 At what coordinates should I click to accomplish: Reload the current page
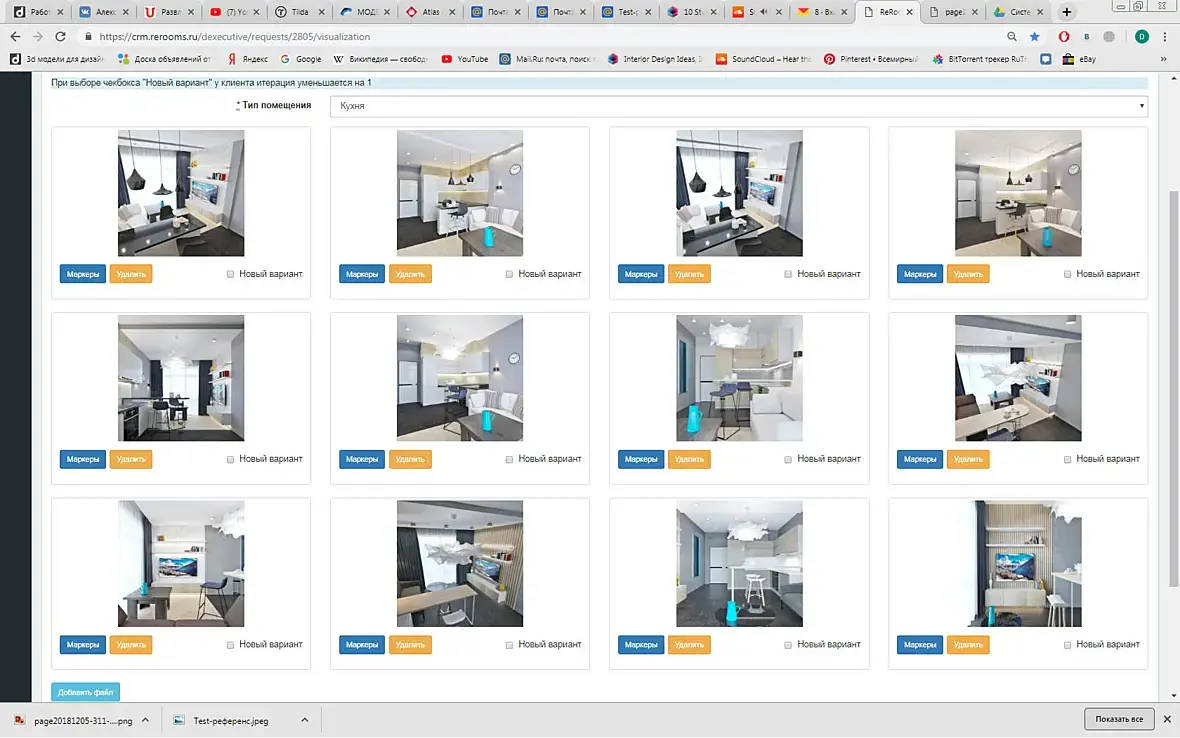point(60,36)
